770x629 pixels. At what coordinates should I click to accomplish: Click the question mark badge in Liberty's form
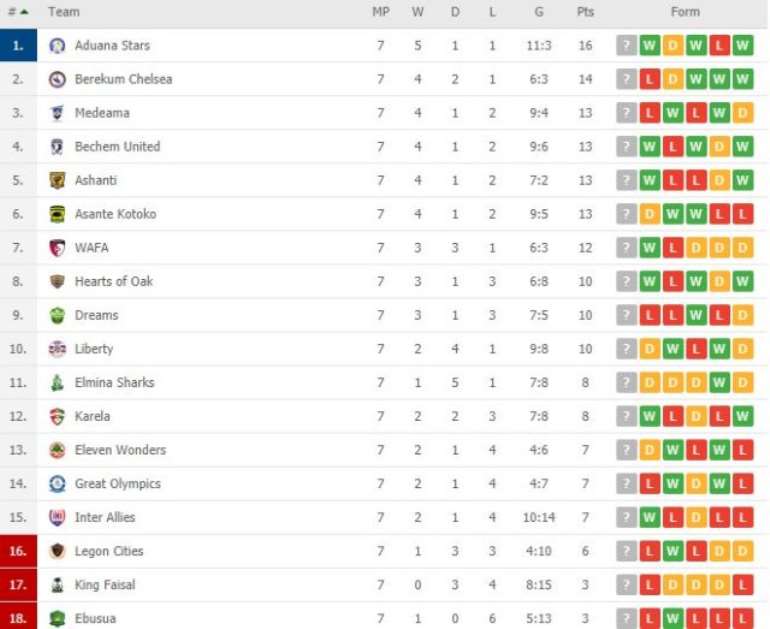(x=626, y=349)
